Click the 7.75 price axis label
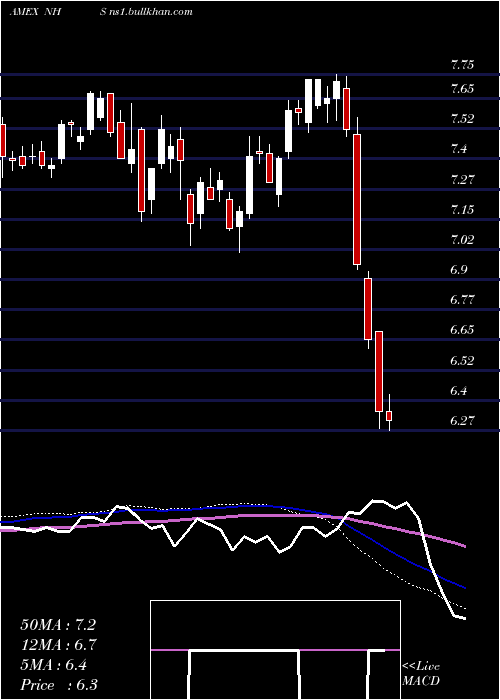 (462, 65)
